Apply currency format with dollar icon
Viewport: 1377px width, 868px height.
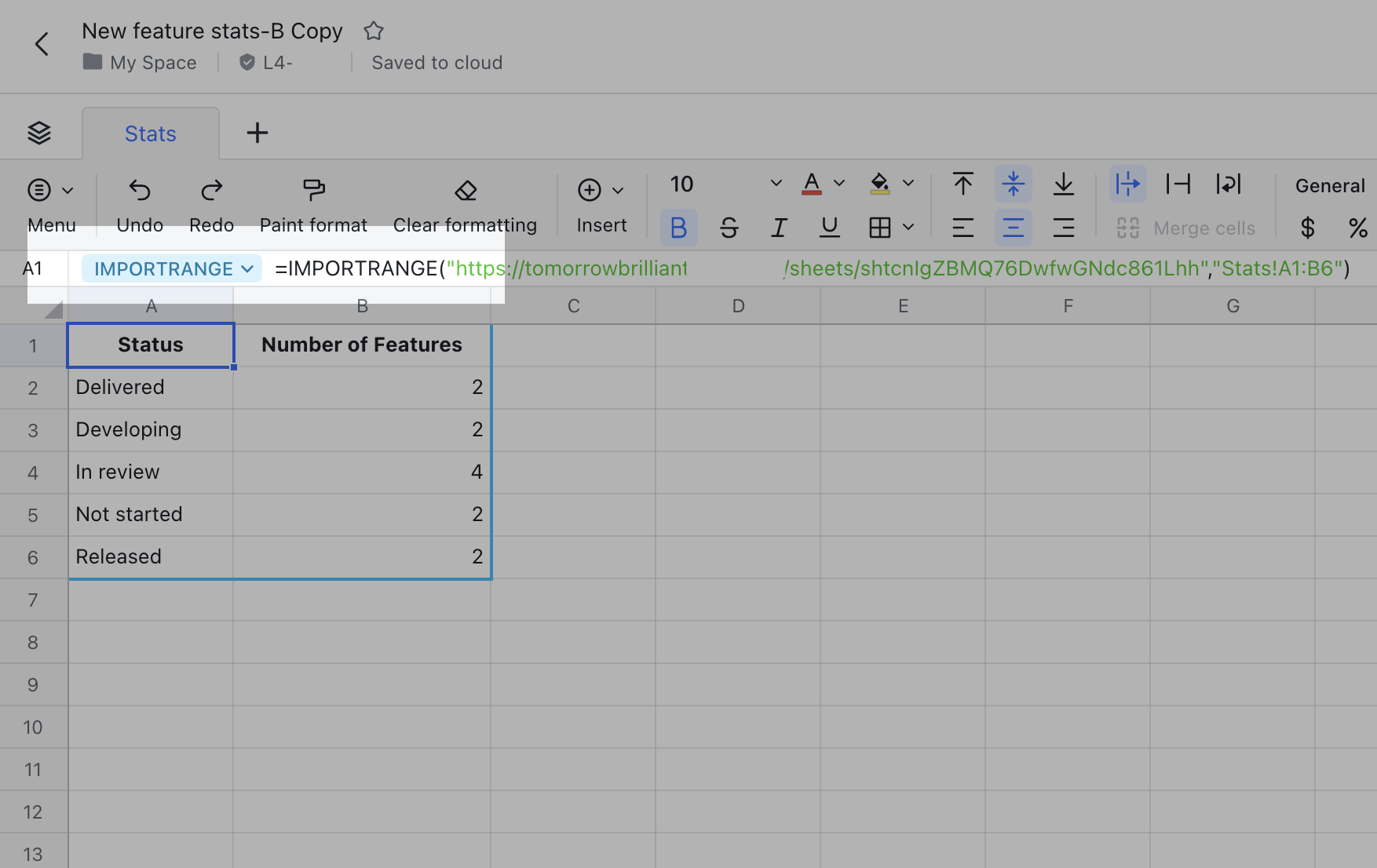(1307, 228)
